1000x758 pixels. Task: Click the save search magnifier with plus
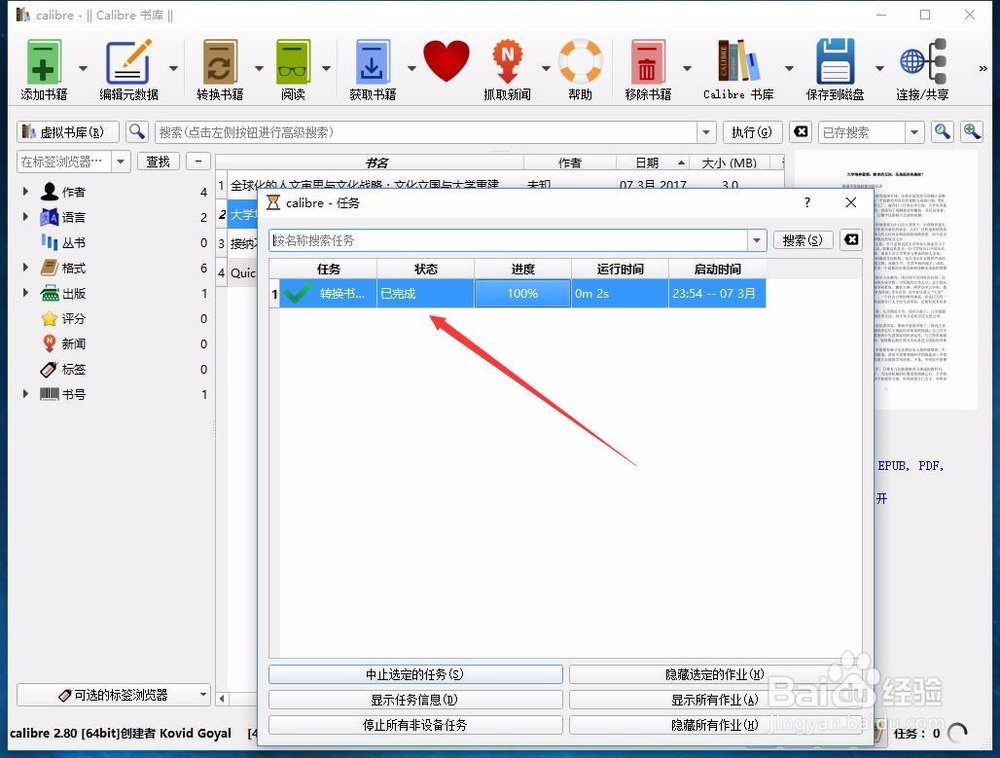[x=972, y=132]
